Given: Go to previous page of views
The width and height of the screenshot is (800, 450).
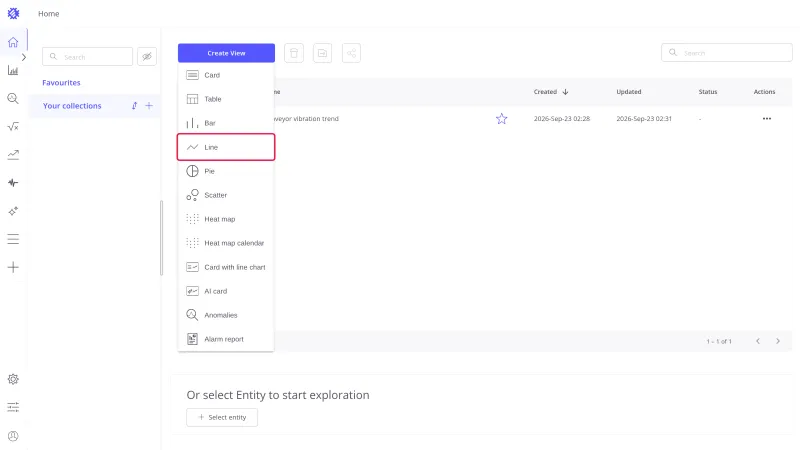Looking at the screenshot, I should click(x=758, y=341).
